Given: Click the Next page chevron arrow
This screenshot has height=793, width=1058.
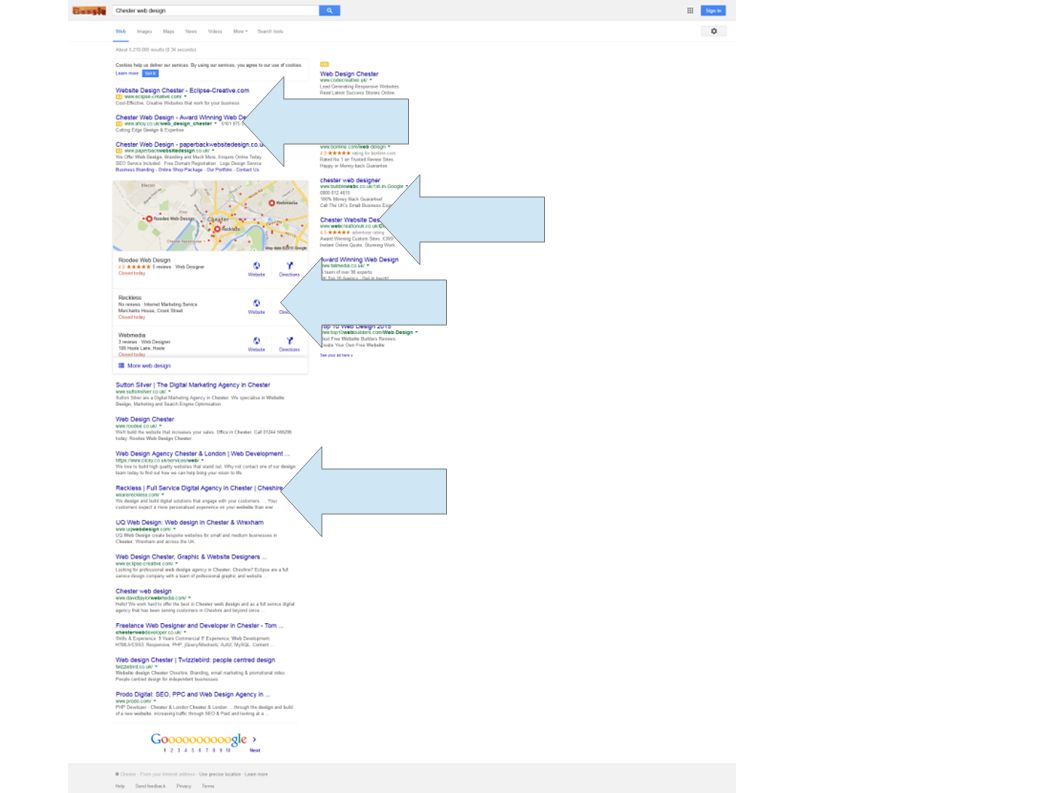Looking at the screenshot, I should coord(254,739).
